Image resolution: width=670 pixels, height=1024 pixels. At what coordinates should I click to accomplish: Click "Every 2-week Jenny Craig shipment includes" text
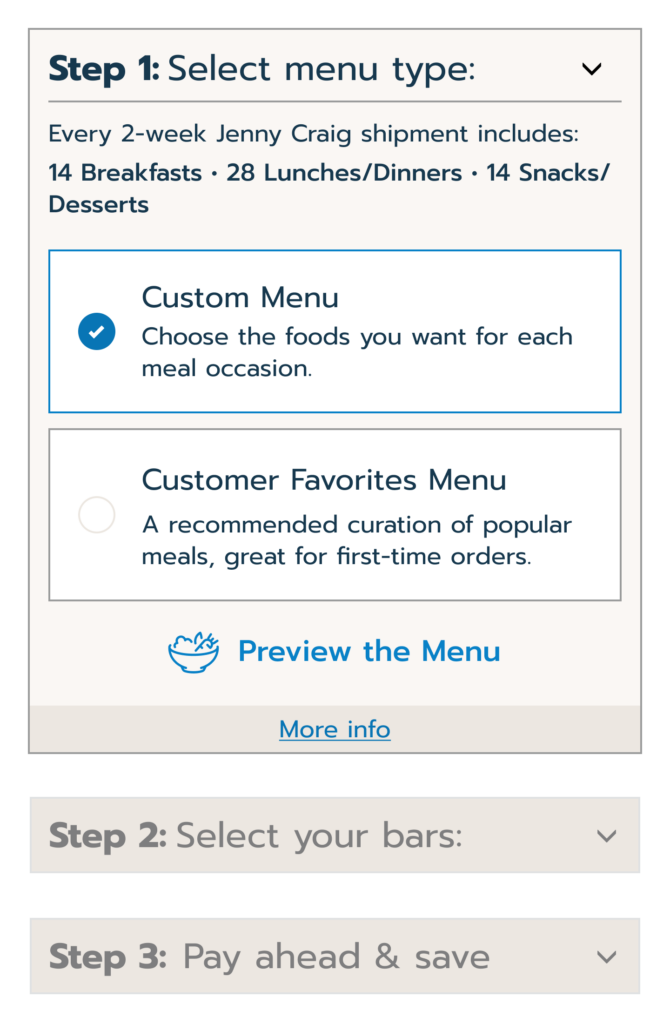(313, 134)
